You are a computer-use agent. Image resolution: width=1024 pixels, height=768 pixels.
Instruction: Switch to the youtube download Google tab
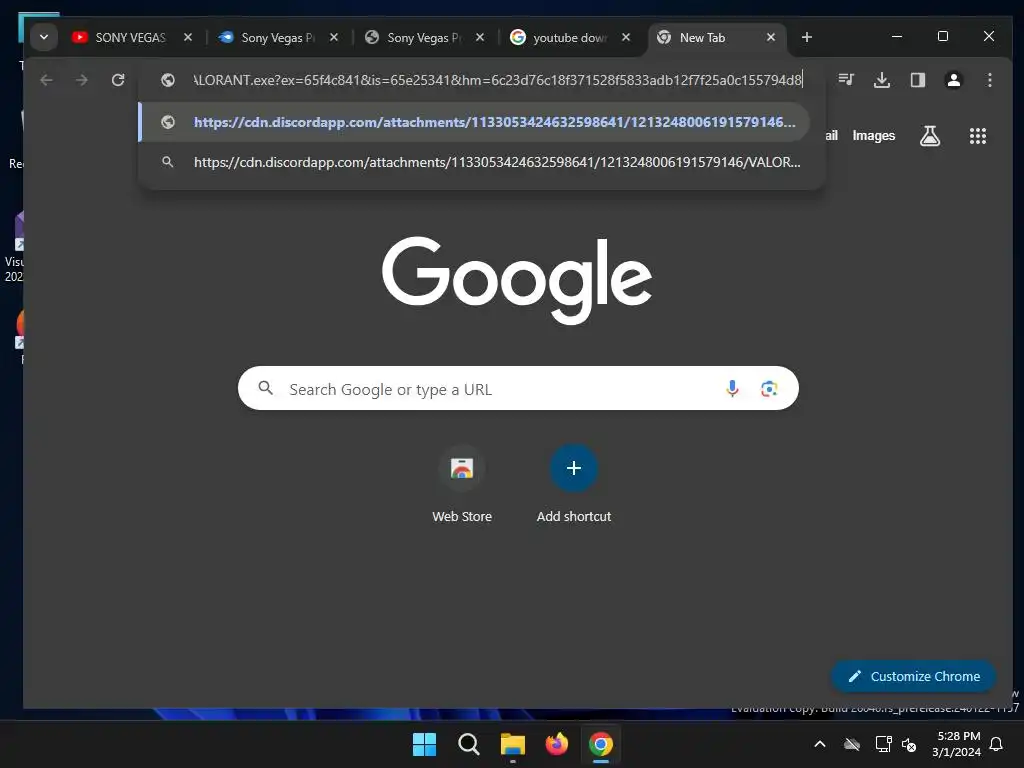pos(562,37)
